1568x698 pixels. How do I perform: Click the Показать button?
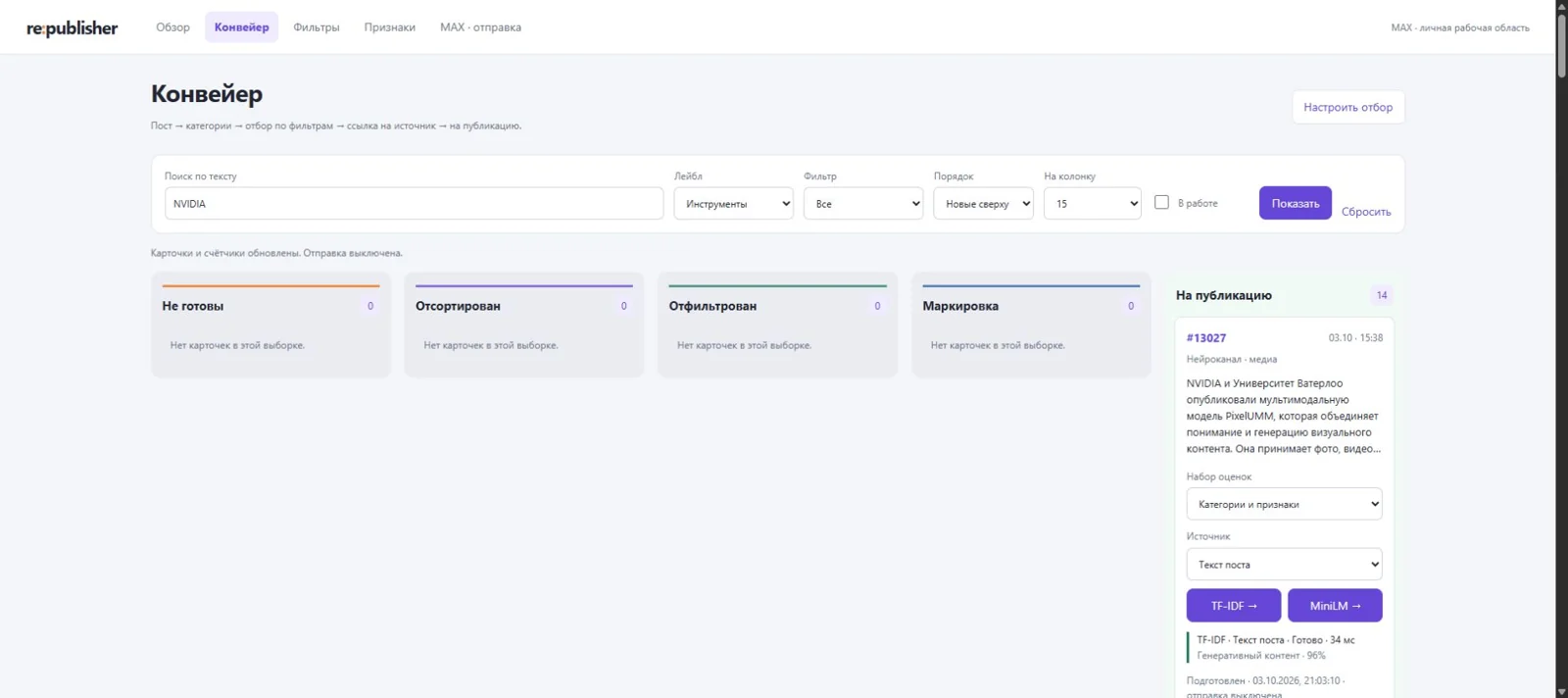click(x=1295, y=203)
